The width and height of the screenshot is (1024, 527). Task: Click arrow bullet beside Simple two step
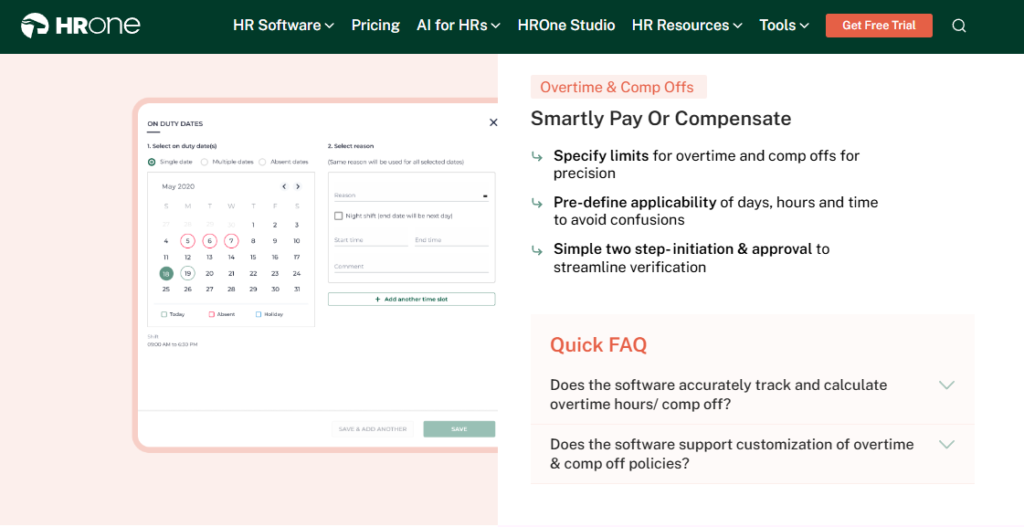tap(537, 250)
